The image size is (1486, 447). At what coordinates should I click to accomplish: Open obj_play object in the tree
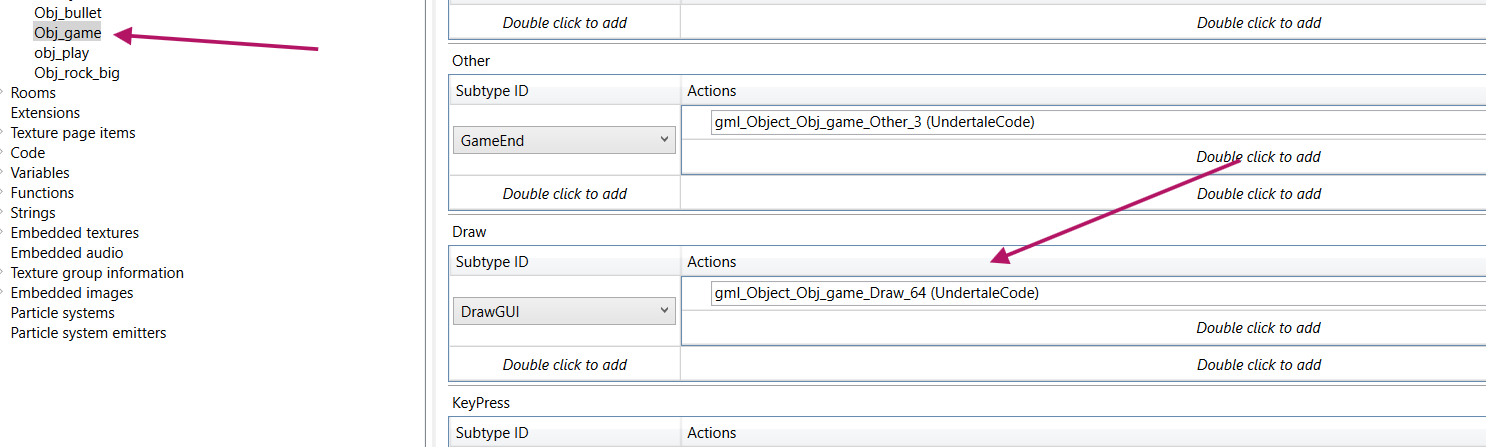point(62,53)
